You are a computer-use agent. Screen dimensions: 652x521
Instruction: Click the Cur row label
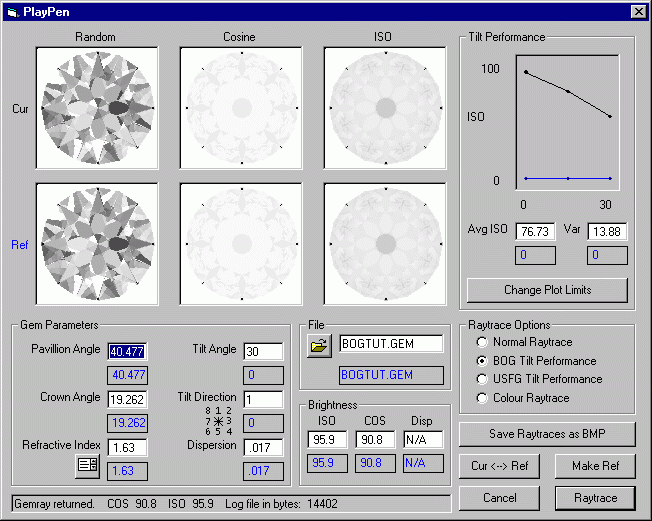point(20,109)
